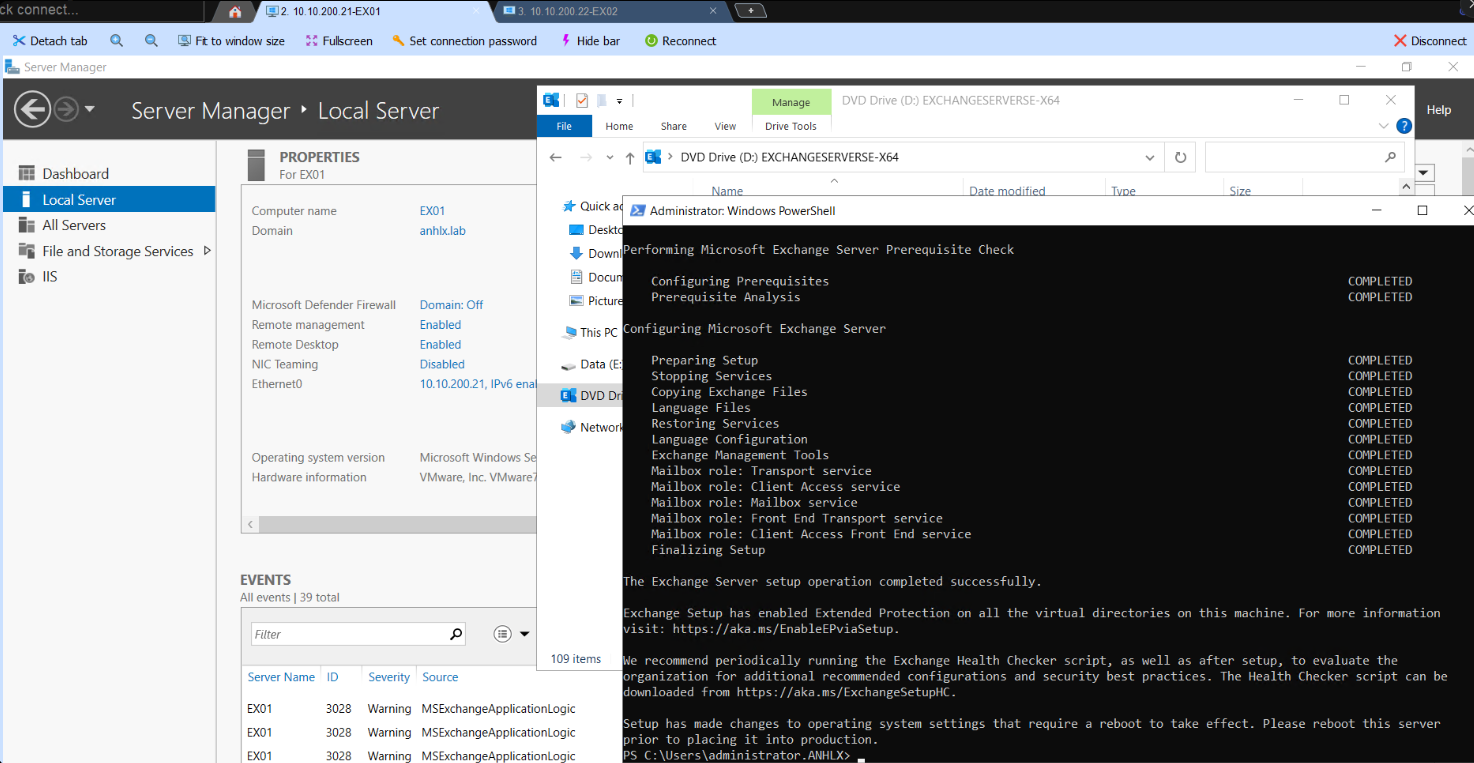Open the Share ribbon tab
Image resolution: width=1474 pixels, height=763 pixels.
[673, 126]
